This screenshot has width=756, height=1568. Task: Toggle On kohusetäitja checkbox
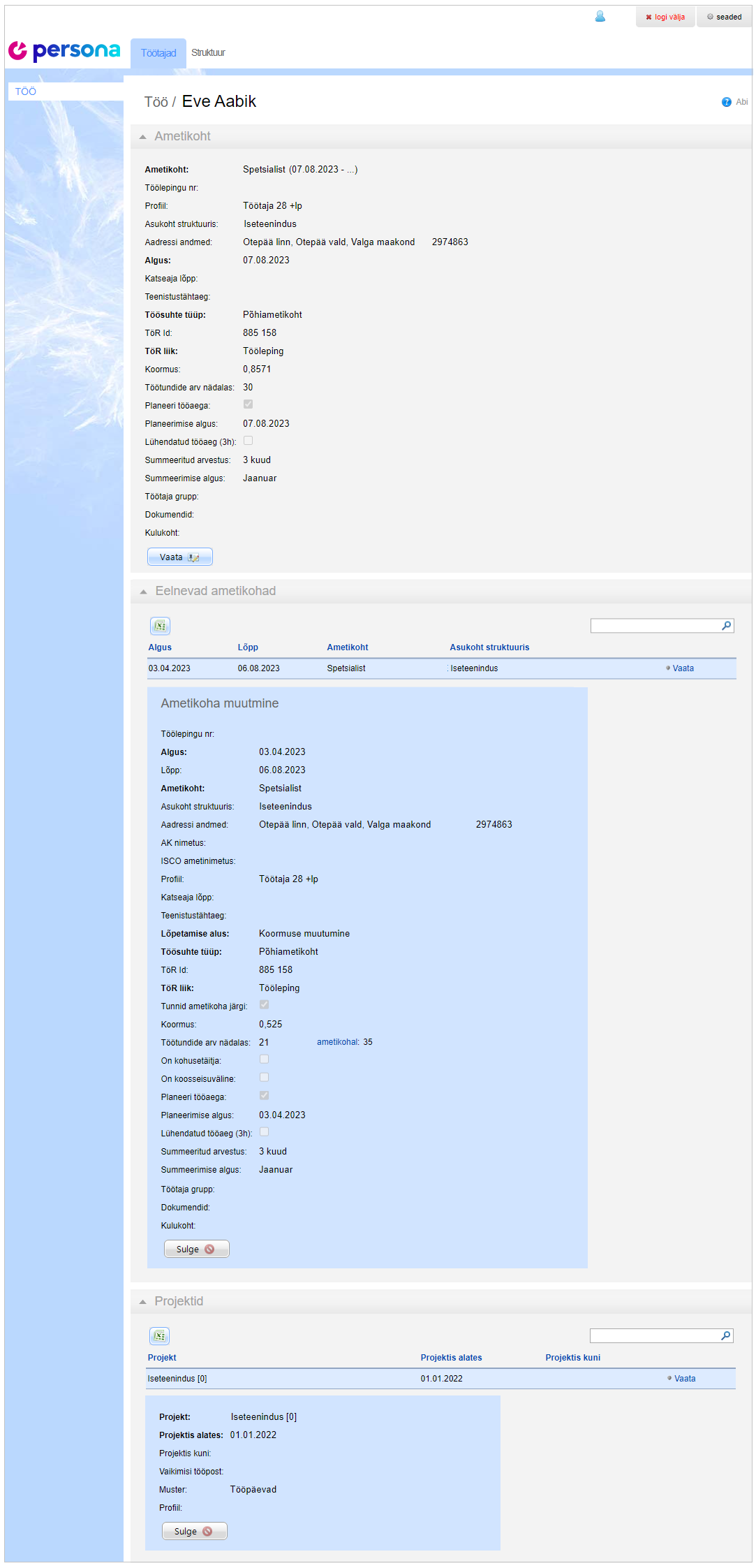[264, 1060]
